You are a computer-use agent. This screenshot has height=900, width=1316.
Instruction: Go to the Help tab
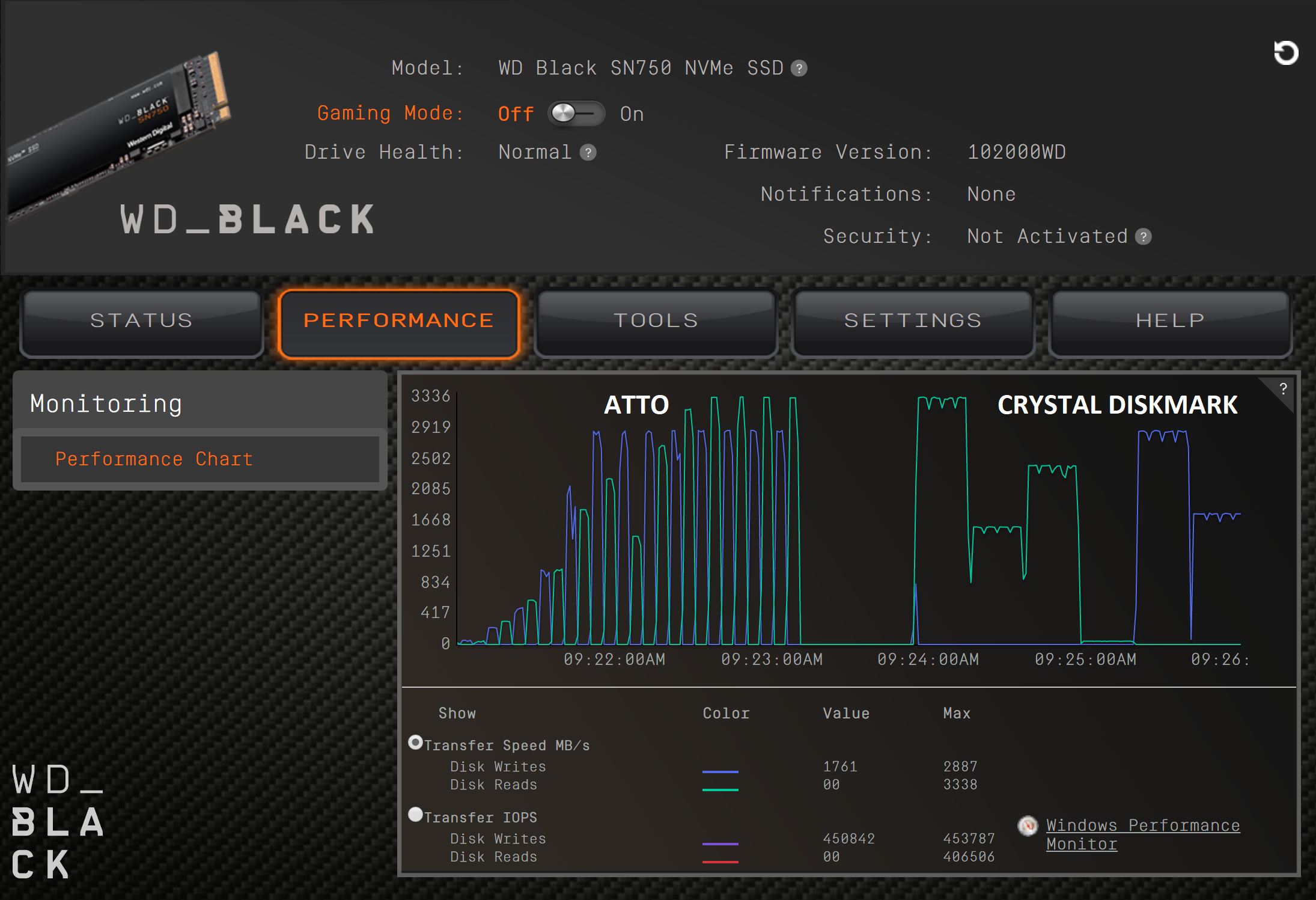1170,321
